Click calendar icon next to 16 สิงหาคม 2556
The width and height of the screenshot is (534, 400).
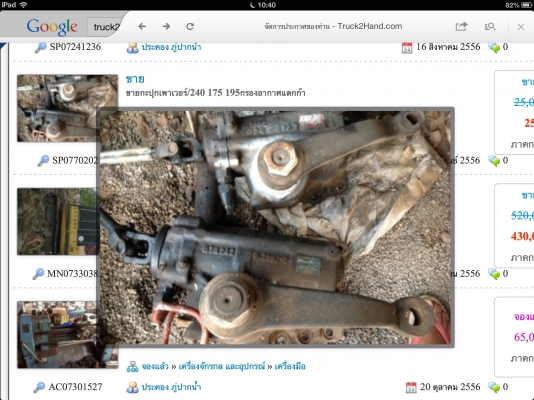[x=407, y=47]
